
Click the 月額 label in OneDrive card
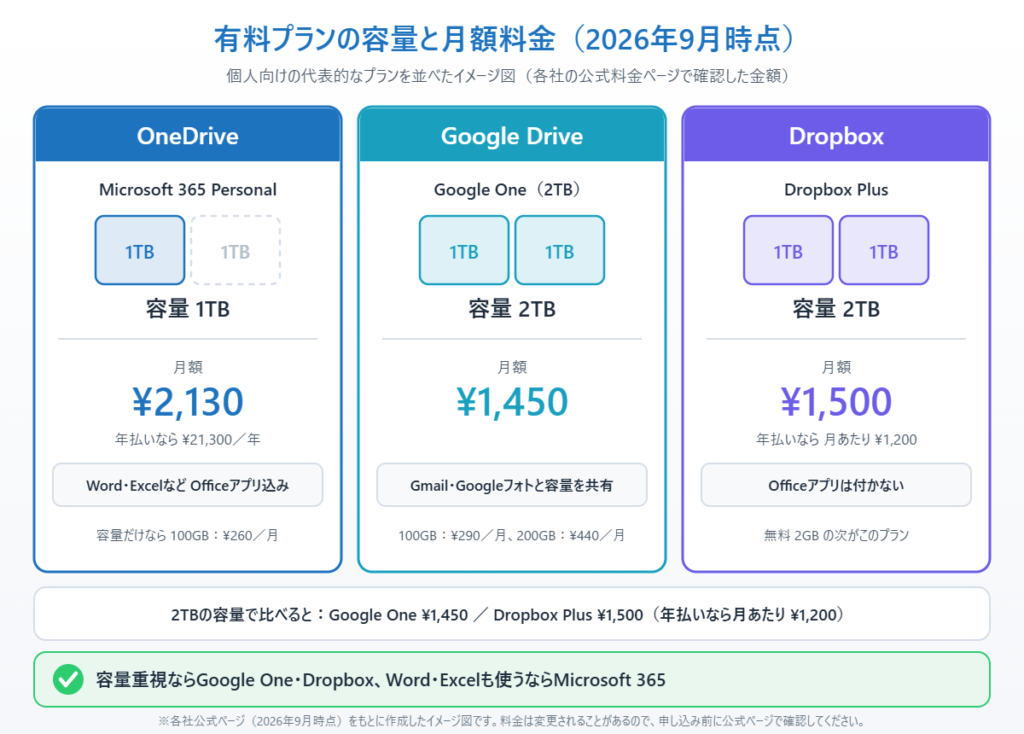(x=188, y=367)
